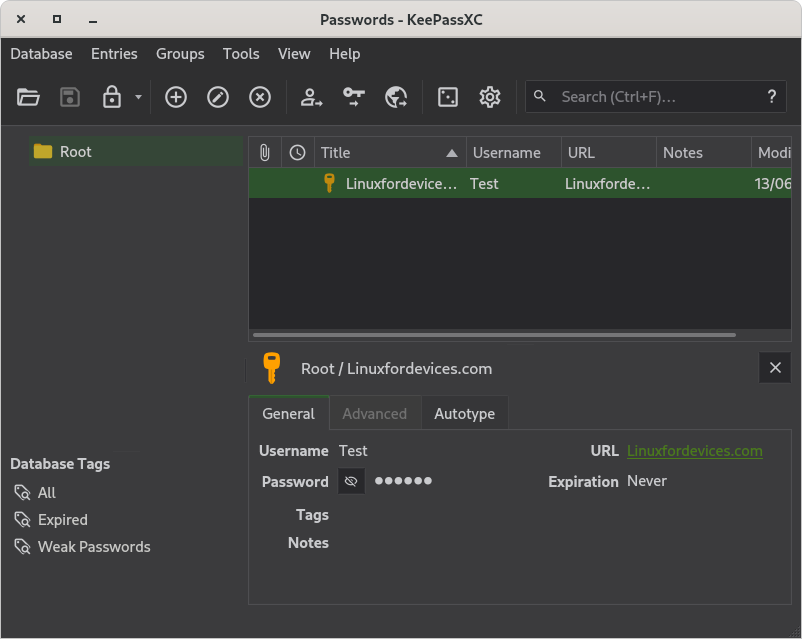The image size is (802, 639).
Task: Open application settings with the gear icon
Action: click(x=489, y=97)
